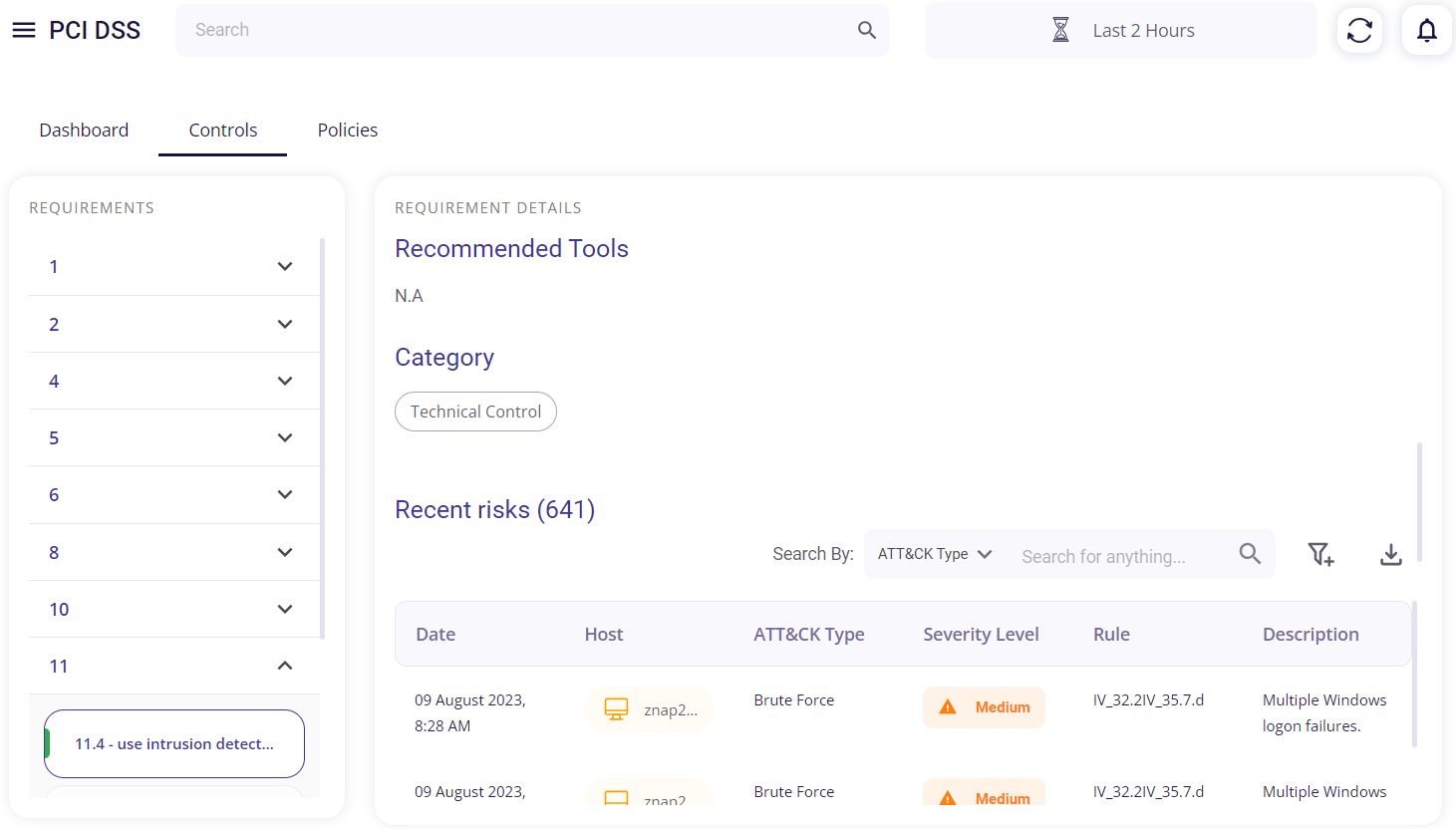Click the requirements list scrollbar
Screen dimensions: 1456x829
322,438
